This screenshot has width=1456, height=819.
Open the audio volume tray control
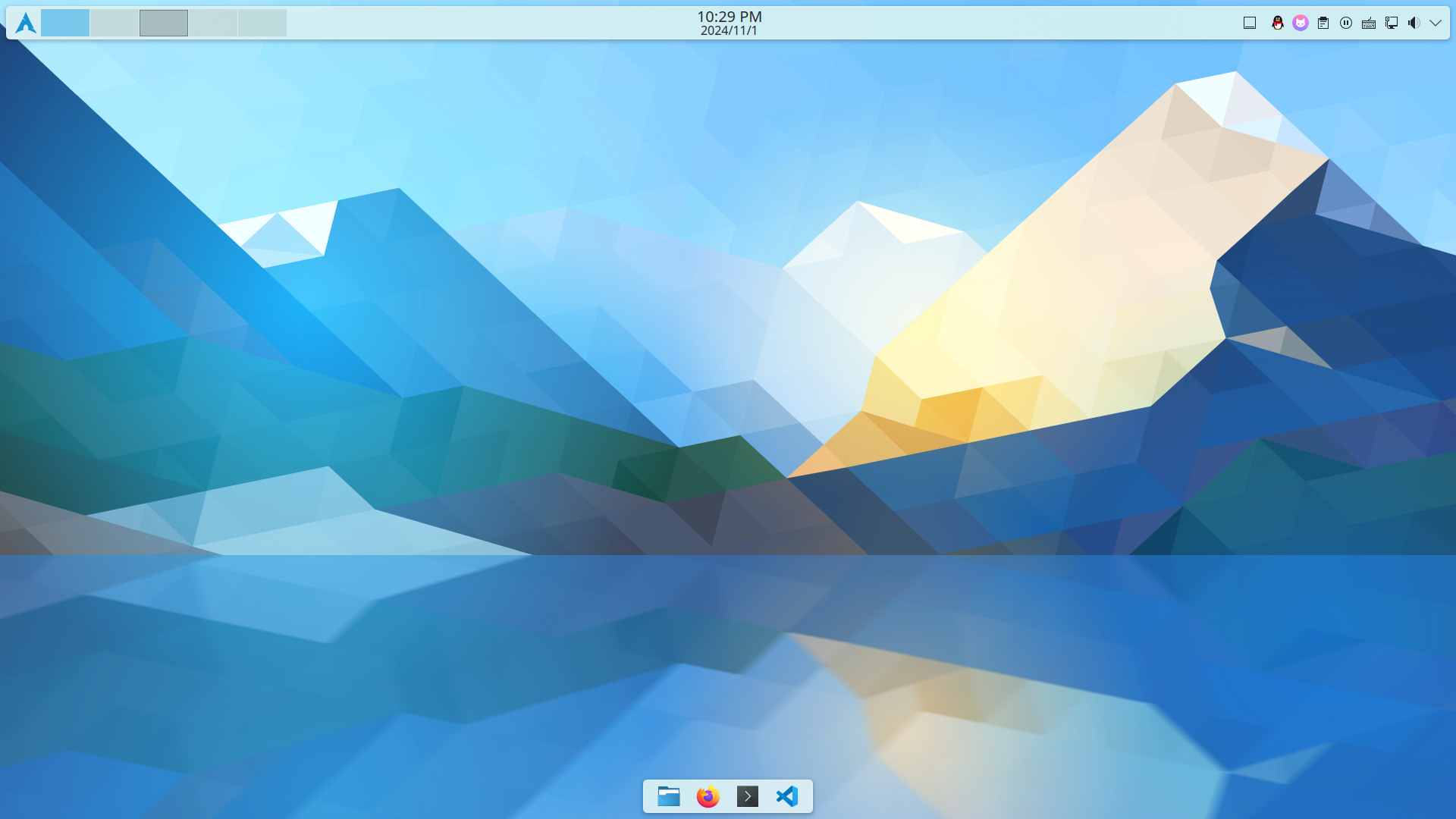coord(1414,23)
